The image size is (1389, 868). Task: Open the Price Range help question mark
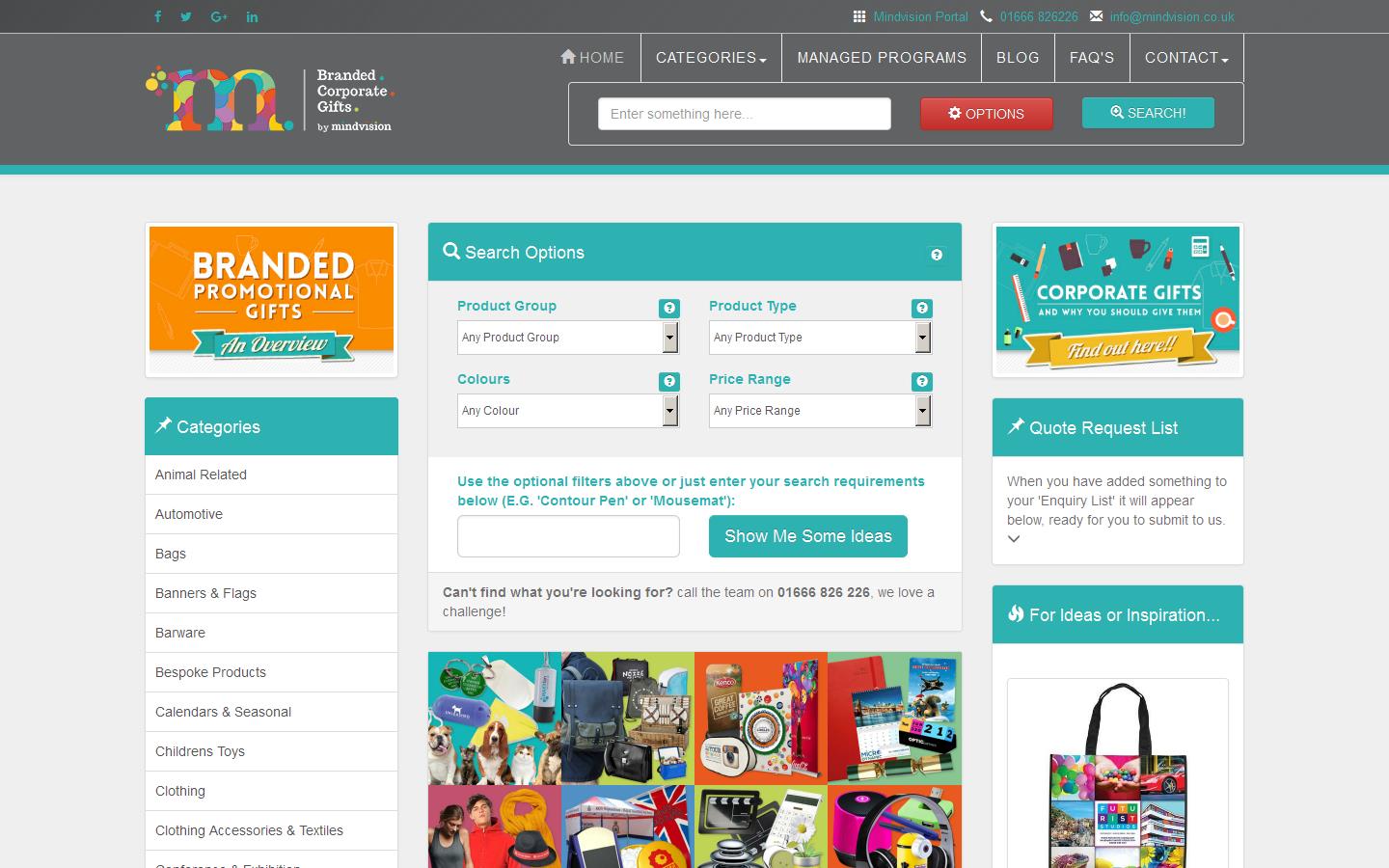click(x=922, y=381)
